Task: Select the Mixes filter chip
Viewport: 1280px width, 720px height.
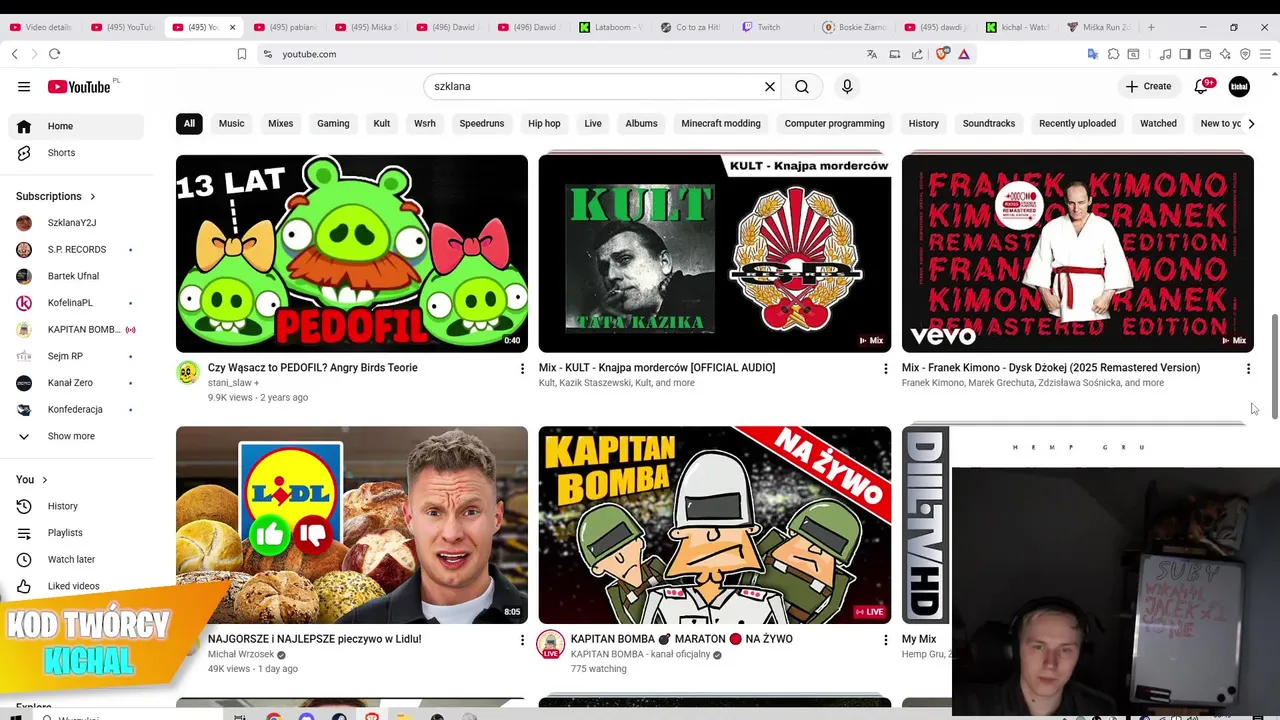Action: click(x=280, y=123)
